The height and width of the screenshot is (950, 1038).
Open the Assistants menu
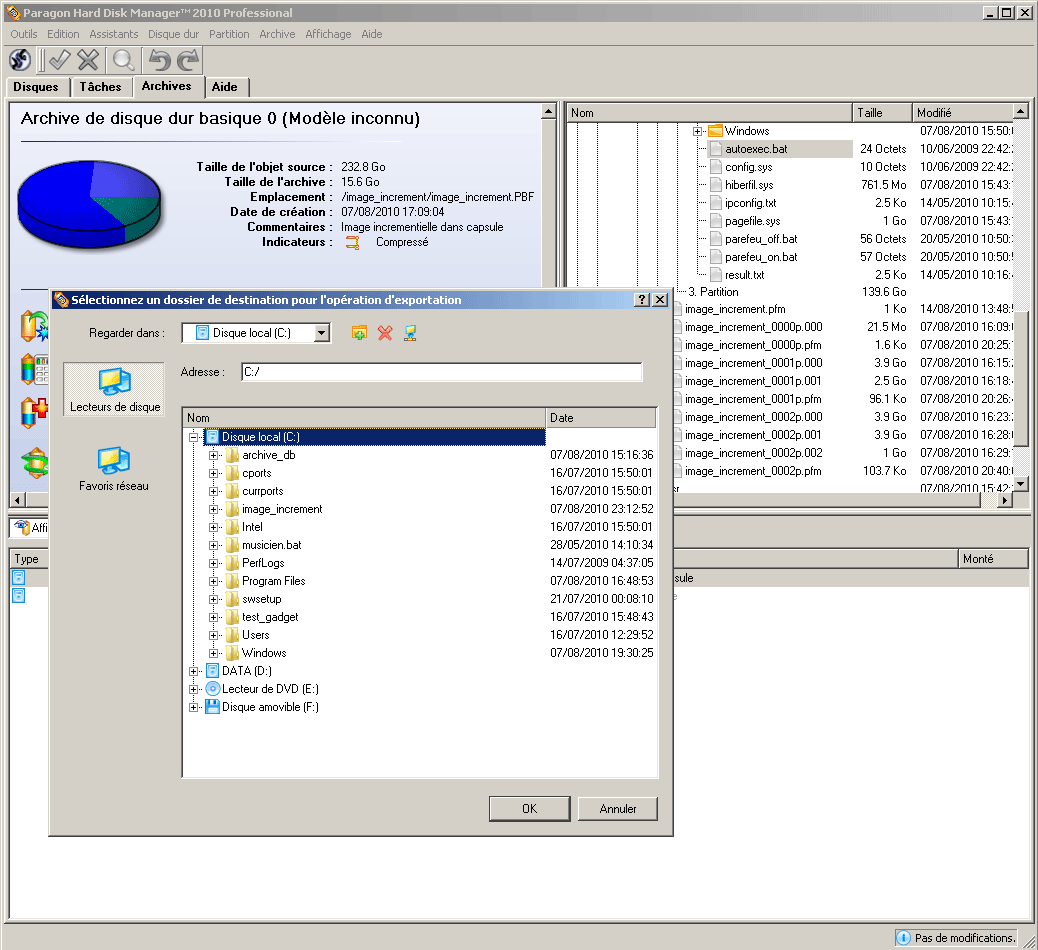click(114, 34)
